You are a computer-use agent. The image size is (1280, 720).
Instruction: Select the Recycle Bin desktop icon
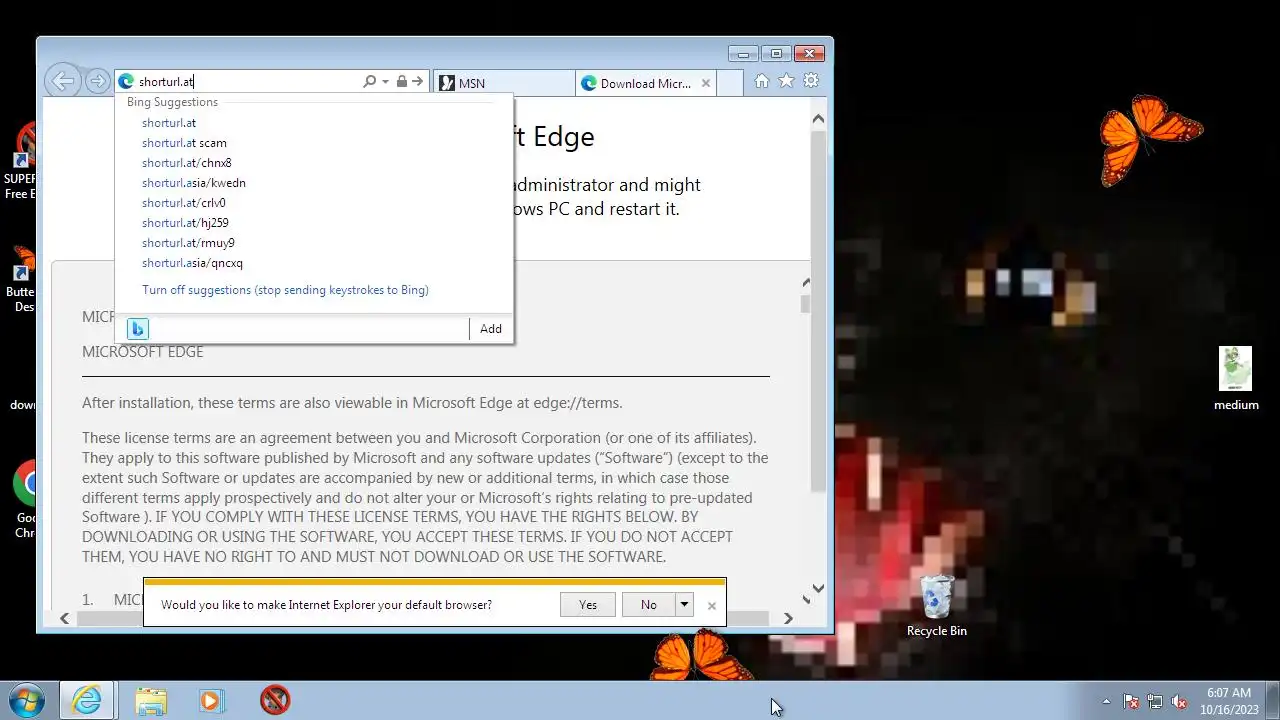tap(937, 605)
